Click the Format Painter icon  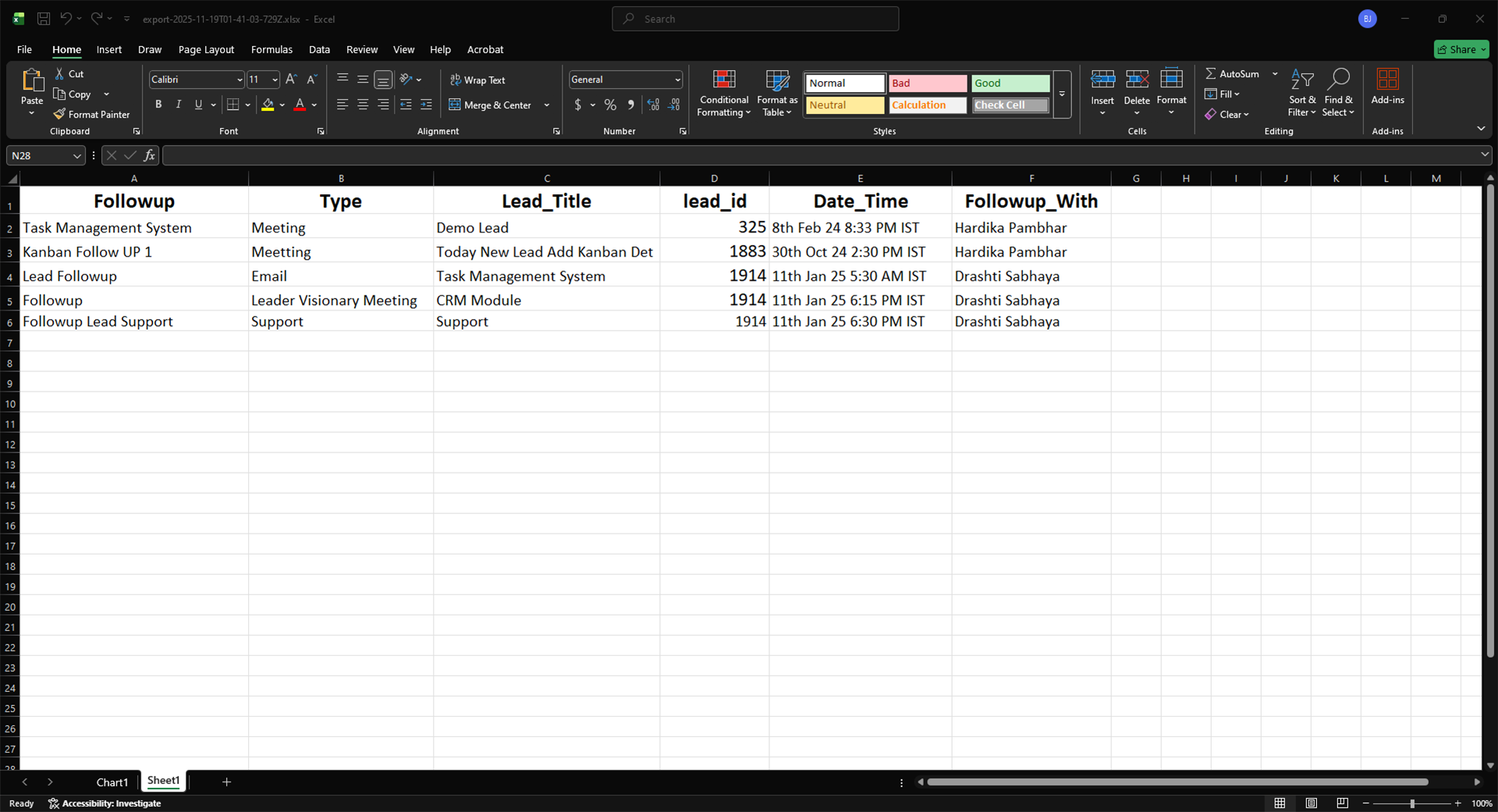coord(59,115)
